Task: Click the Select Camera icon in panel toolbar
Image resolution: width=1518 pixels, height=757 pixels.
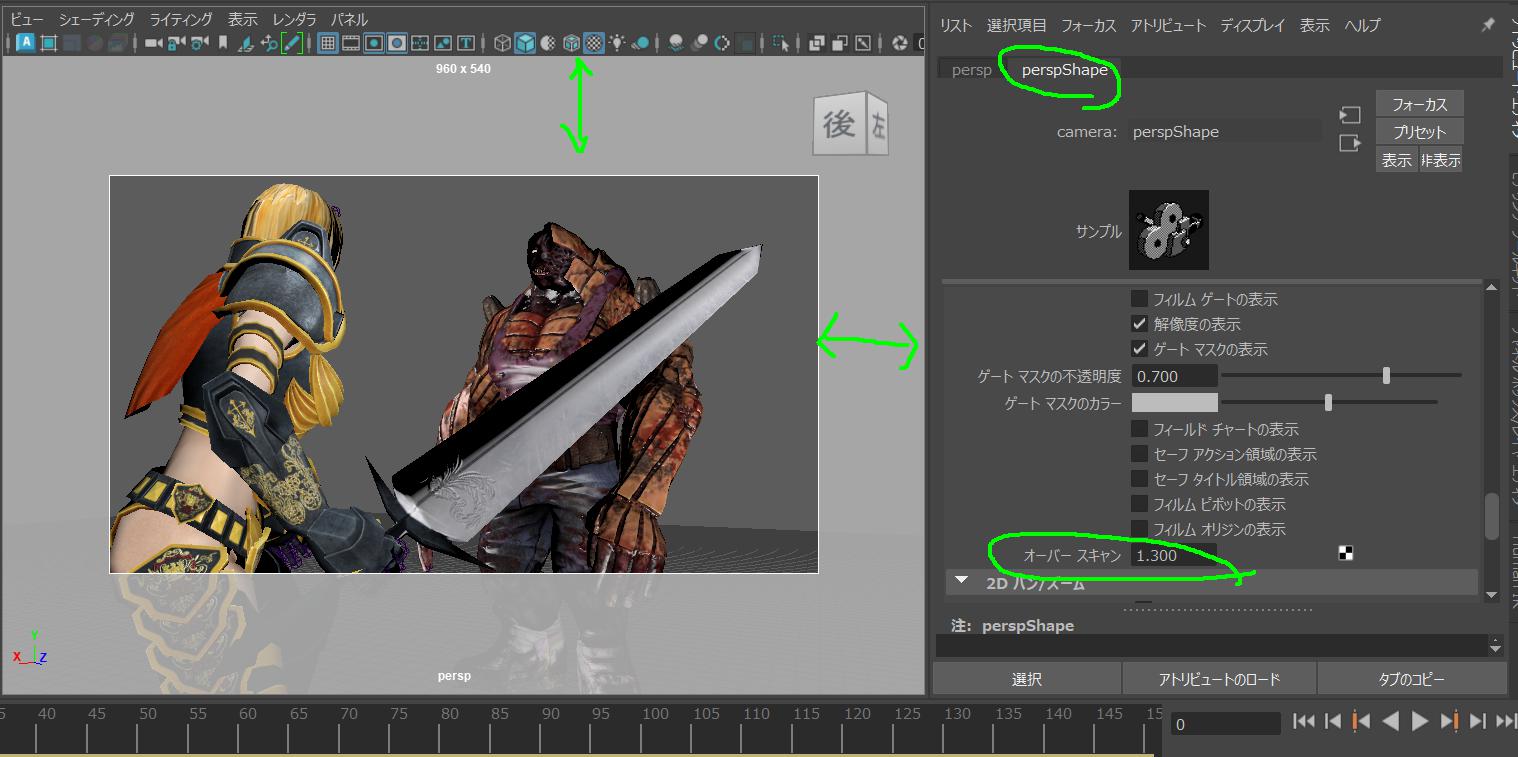Action: pos(153,43)
